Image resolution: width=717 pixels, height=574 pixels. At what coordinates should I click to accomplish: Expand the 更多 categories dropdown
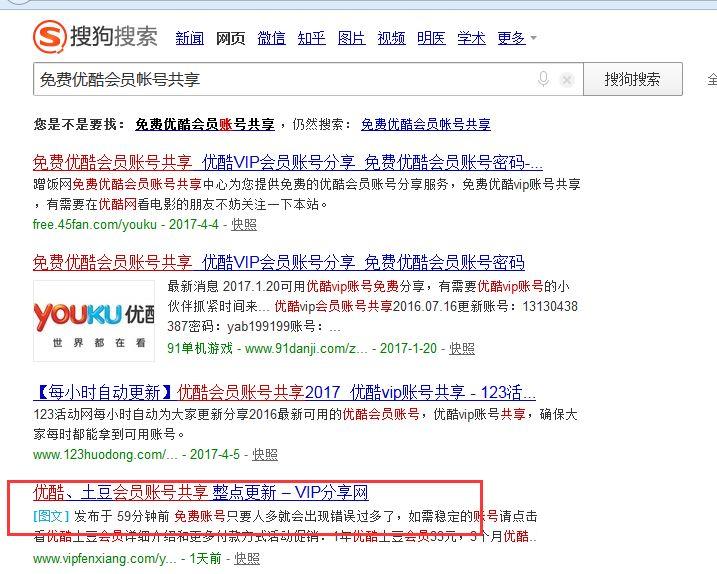click(517, 38)
